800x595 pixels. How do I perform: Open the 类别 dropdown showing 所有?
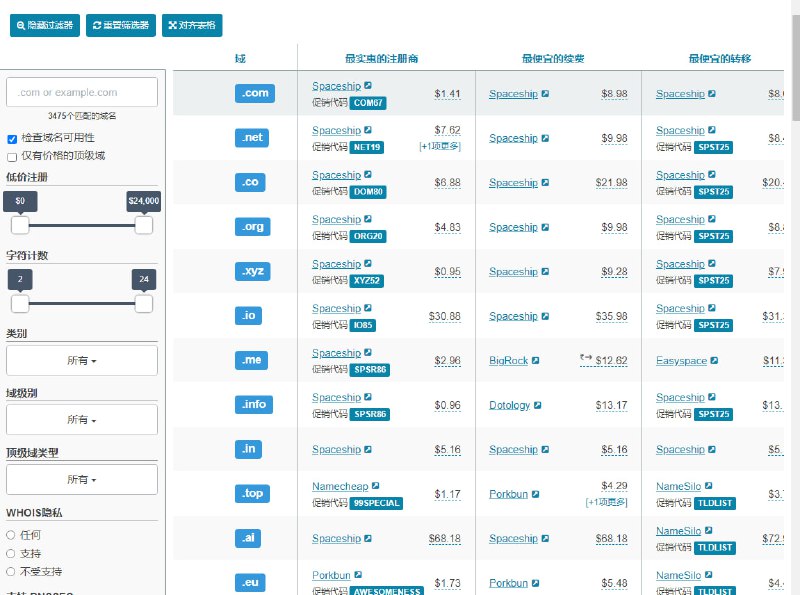click(81, 359)
